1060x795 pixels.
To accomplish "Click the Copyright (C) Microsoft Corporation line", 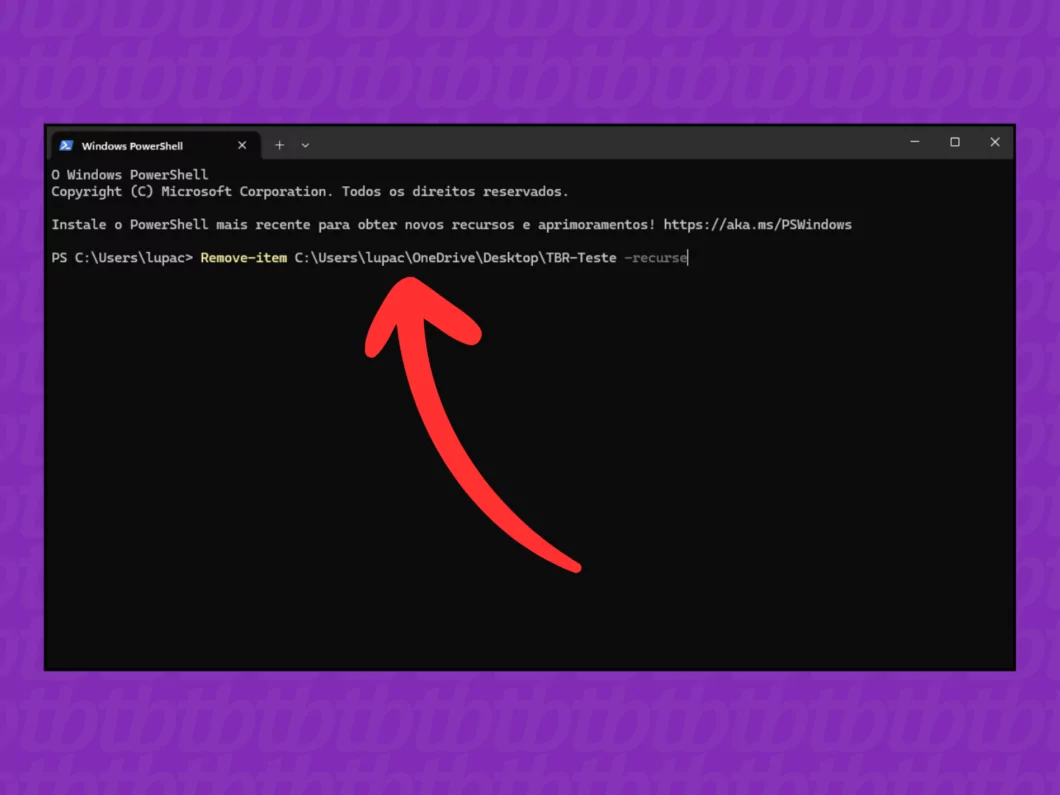I will (x=310, y=191).
